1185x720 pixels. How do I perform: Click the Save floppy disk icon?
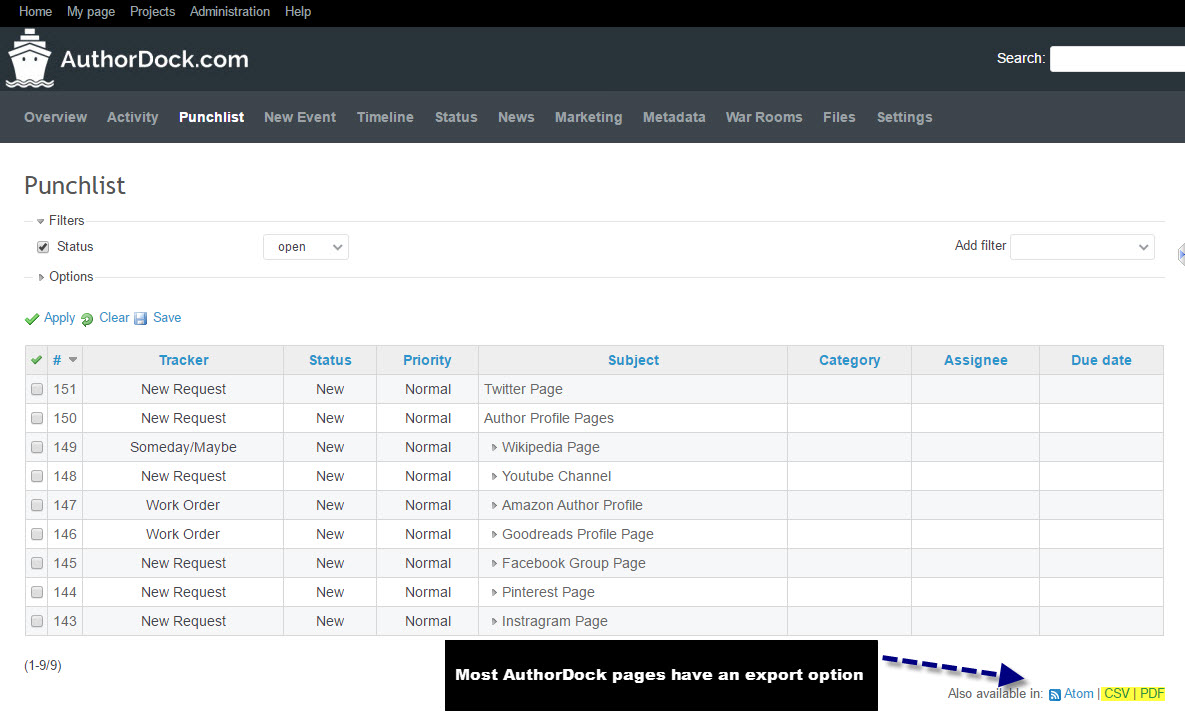coord(141,319)
